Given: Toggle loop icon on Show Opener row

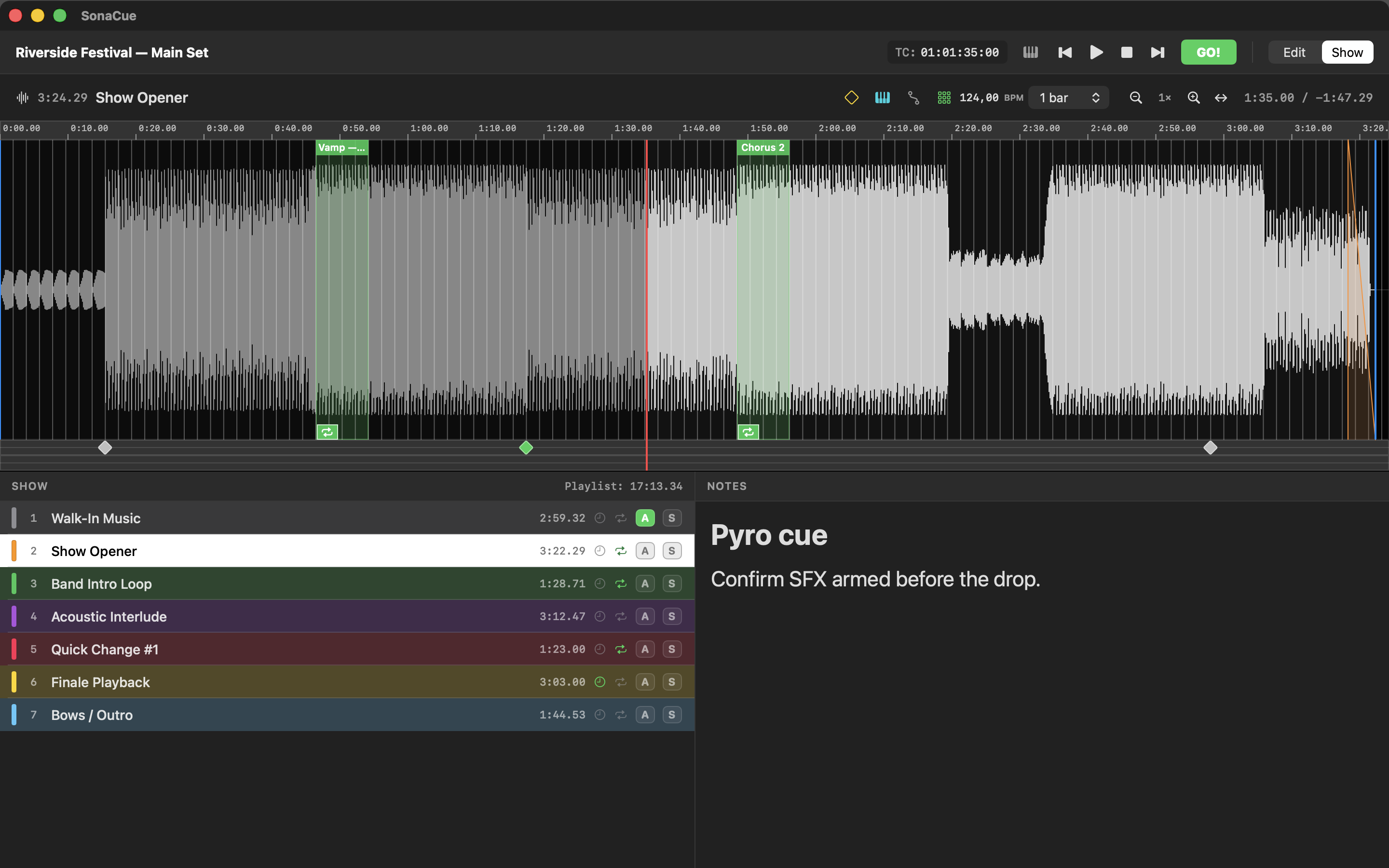Looking at the screenshot, I should click(x=620, y=551).
